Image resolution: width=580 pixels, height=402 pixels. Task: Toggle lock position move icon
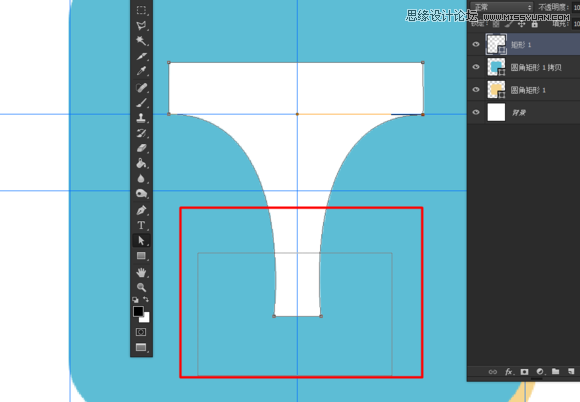(x=522, y=24)
